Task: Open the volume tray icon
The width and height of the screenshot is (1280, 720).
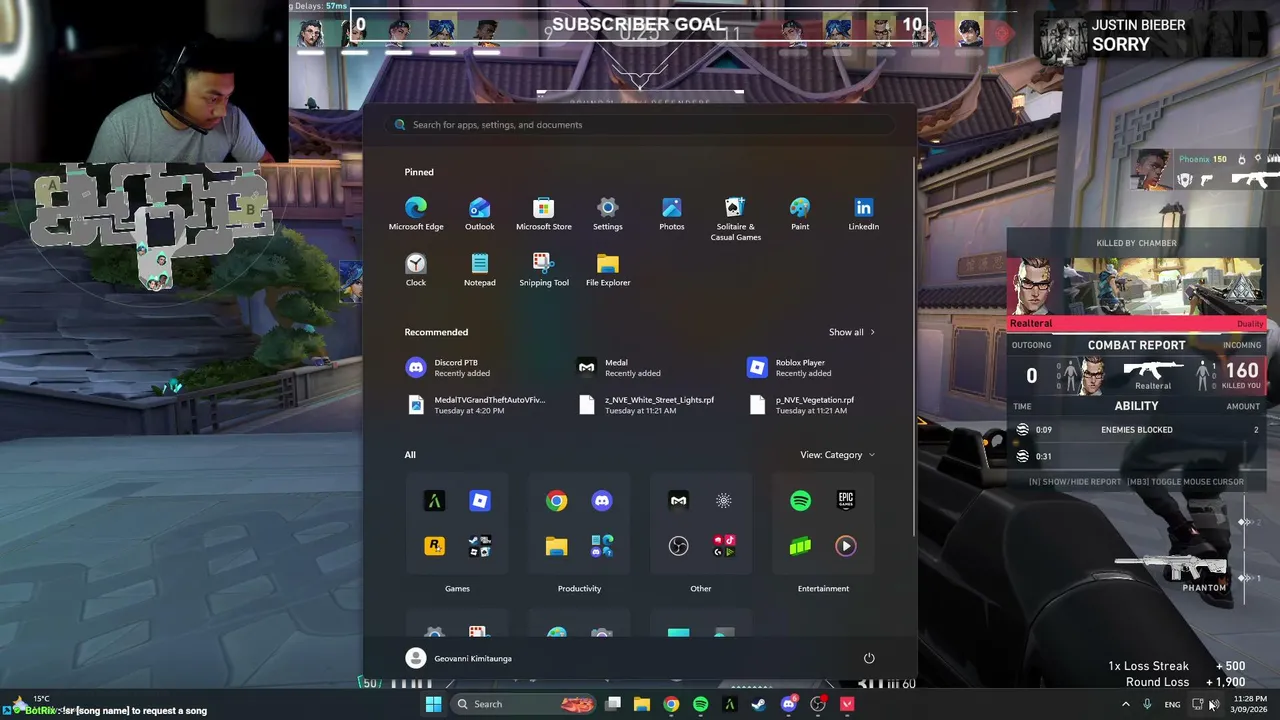Action: pos(1214,704)
